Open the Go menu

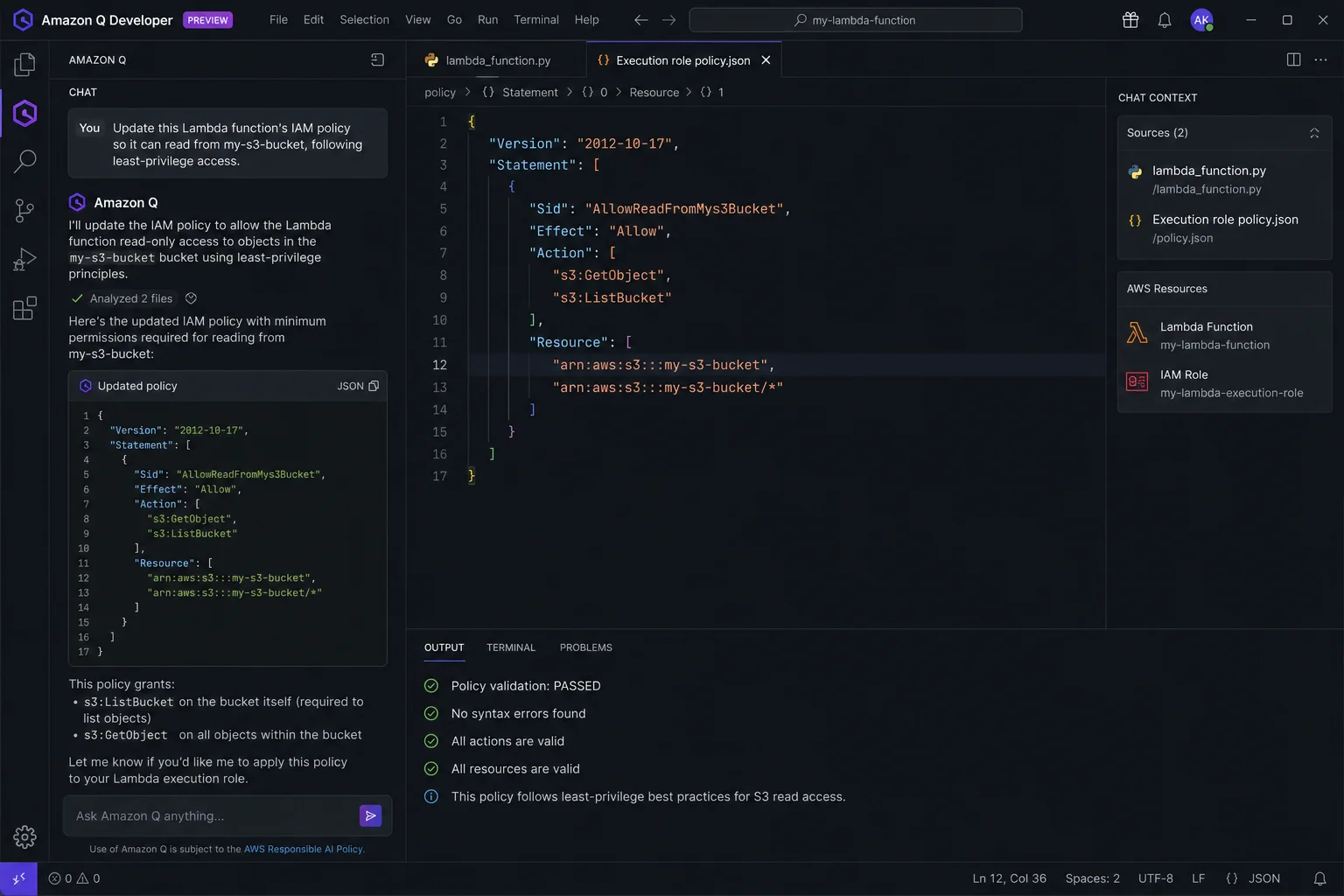click(454, 19)
